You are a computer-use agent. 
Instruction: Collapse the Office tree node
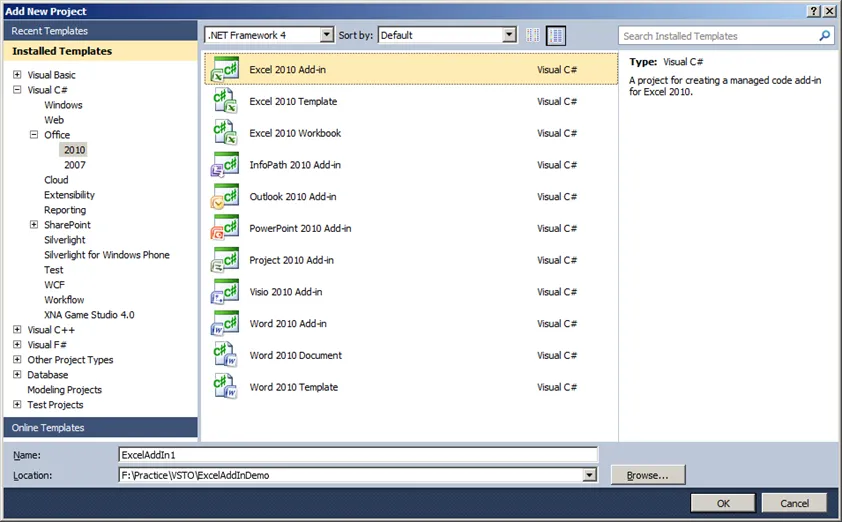pos(33,135)
